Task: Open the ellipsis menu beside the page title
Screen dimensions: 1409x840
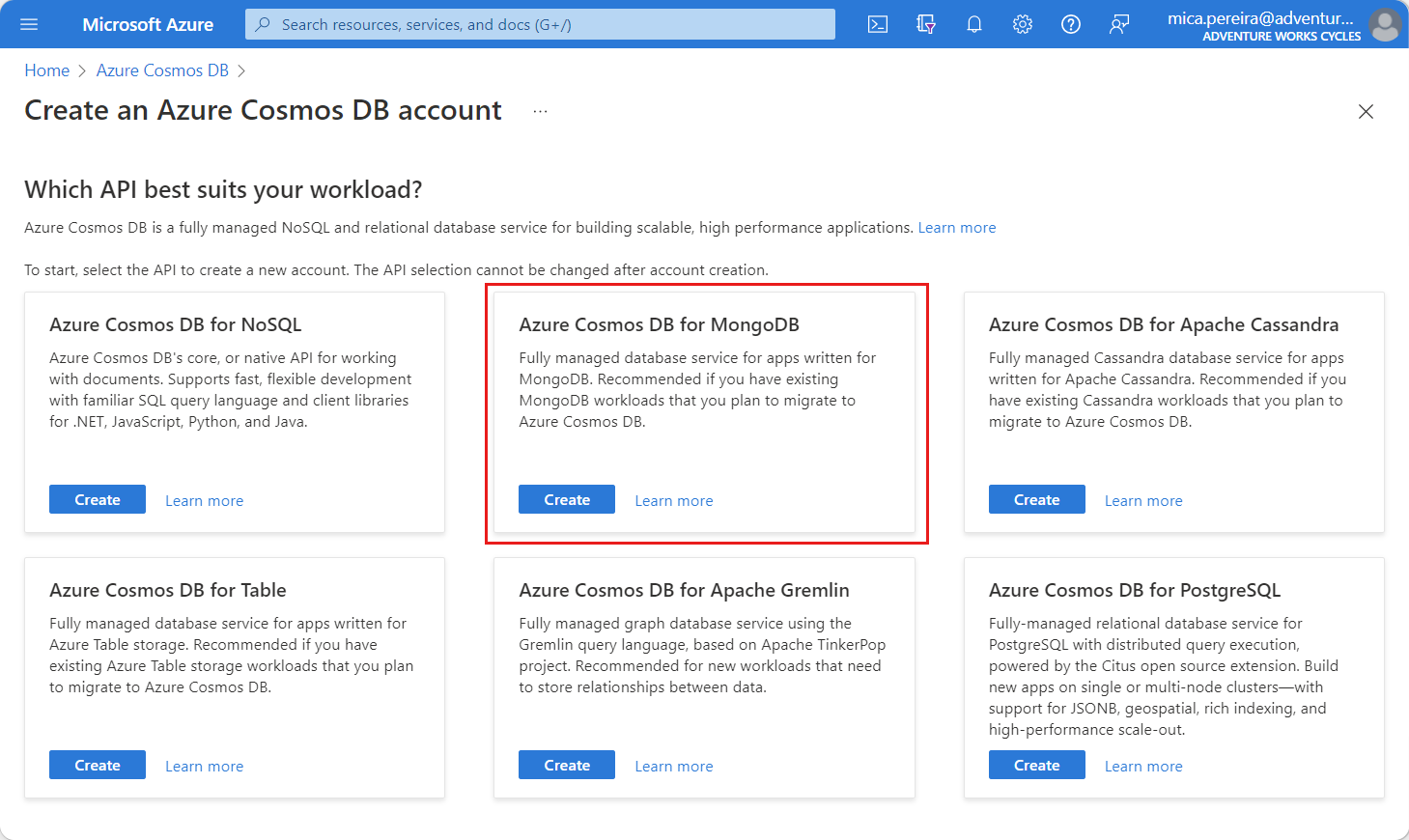Action: click(x=540, y=110)
